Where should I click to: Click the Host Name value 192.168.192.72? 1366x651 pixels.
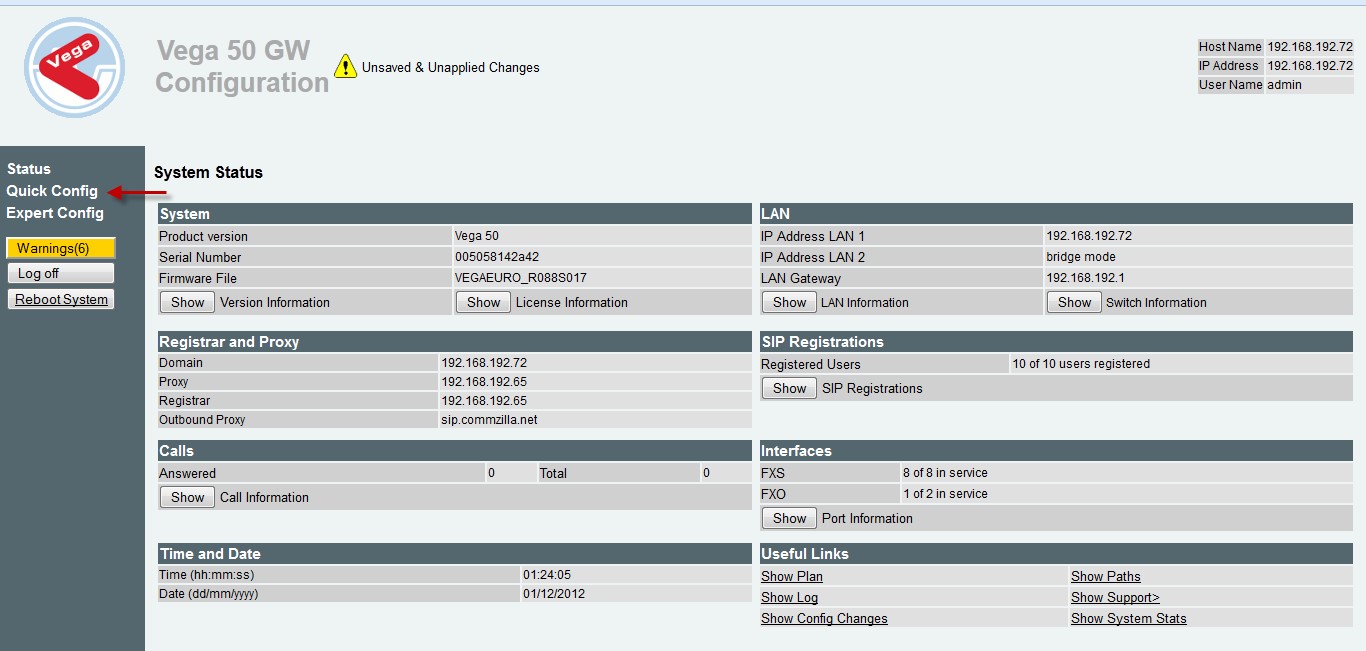(x=1310, y=47)
